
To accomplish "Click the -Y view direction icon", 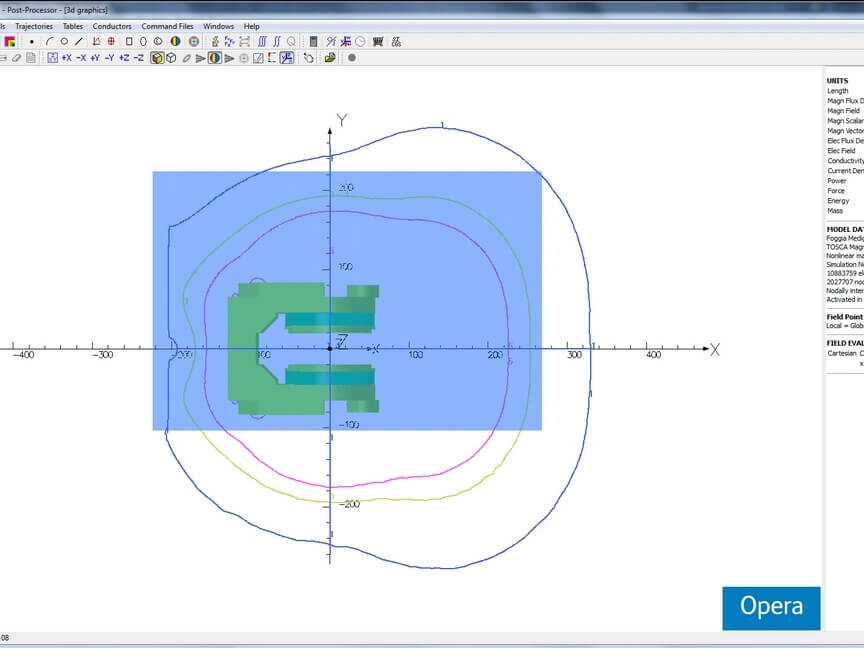I will click(x=109, y=58).
